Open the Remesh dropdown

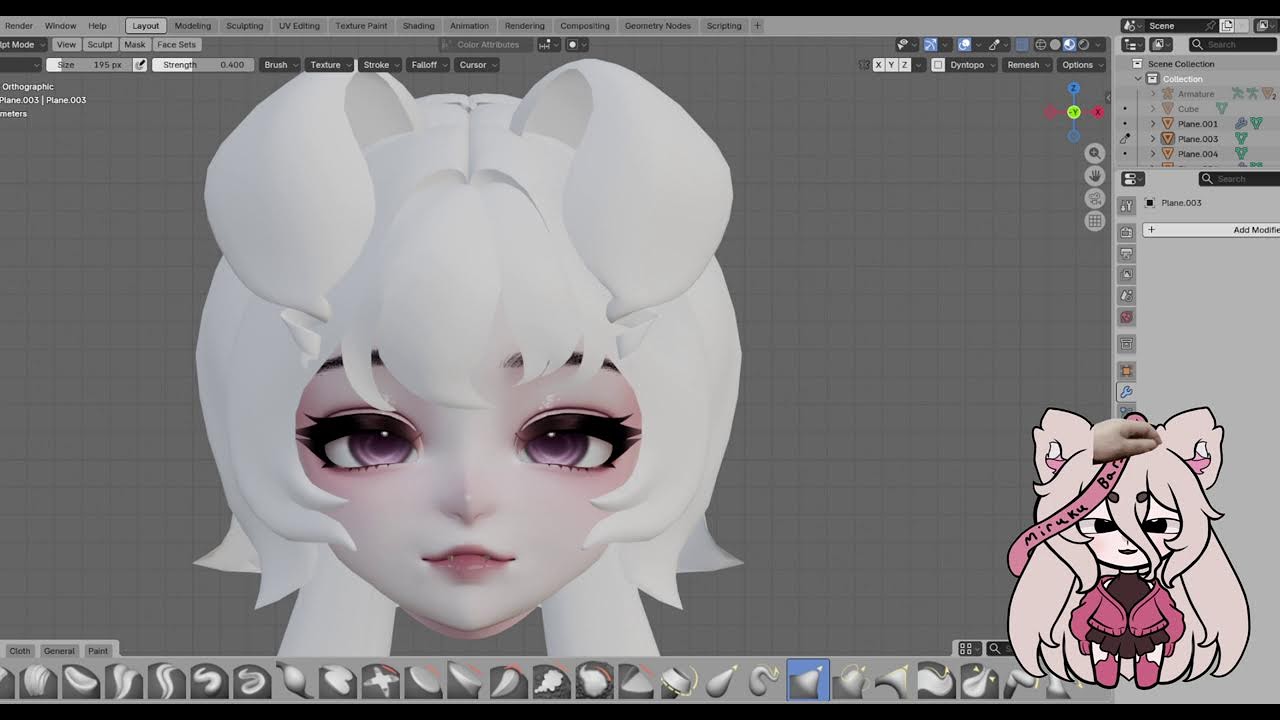pos(1028,65)
